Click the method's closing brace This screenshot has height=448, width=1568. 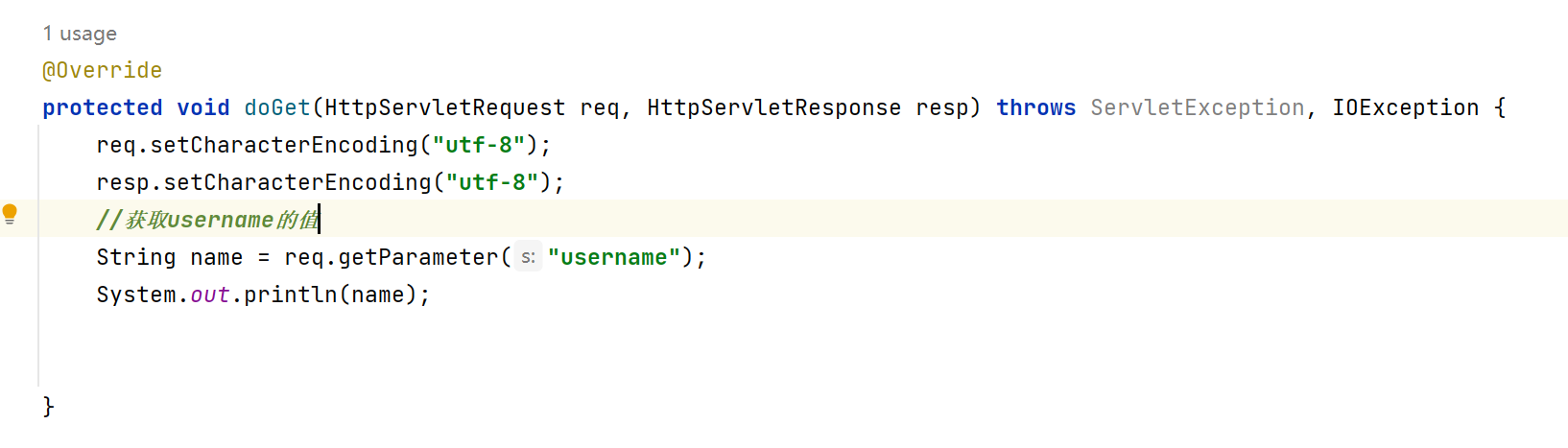(x=48, y=407)
